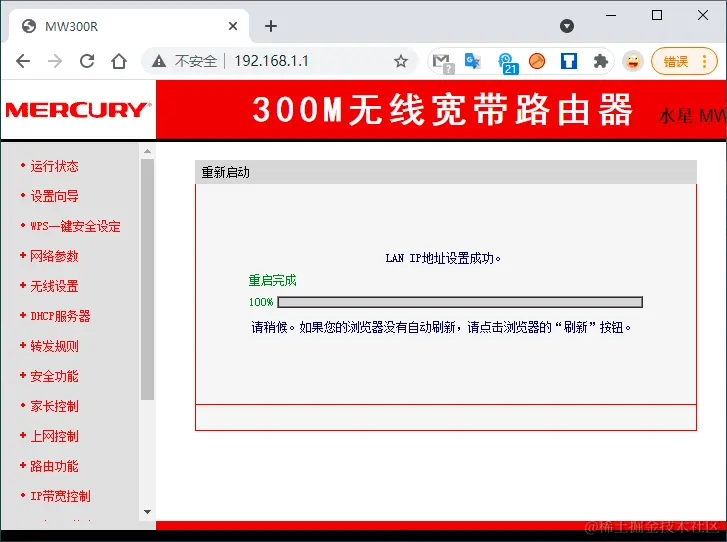The width and height of the screenshot is (727, 542).
Task: Click the 重新启动 panel heading
Action: [225, 172]
